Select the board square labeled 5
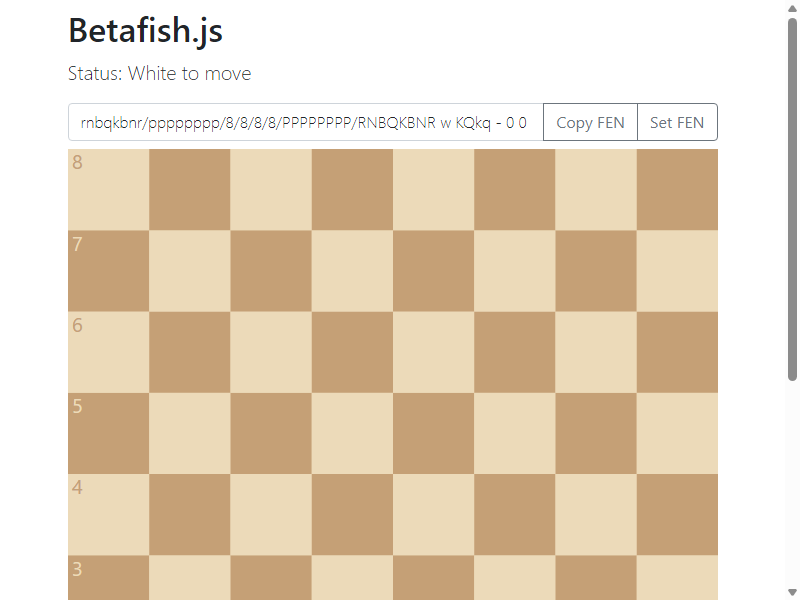Viewport: 800px width, 600px height. [x=109, y=433]
